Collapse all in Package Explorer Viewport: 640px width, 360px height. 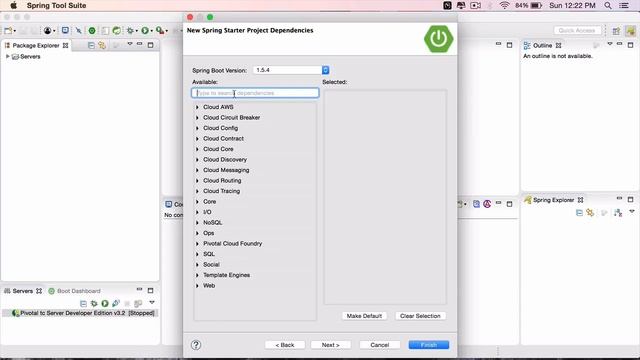91,45
